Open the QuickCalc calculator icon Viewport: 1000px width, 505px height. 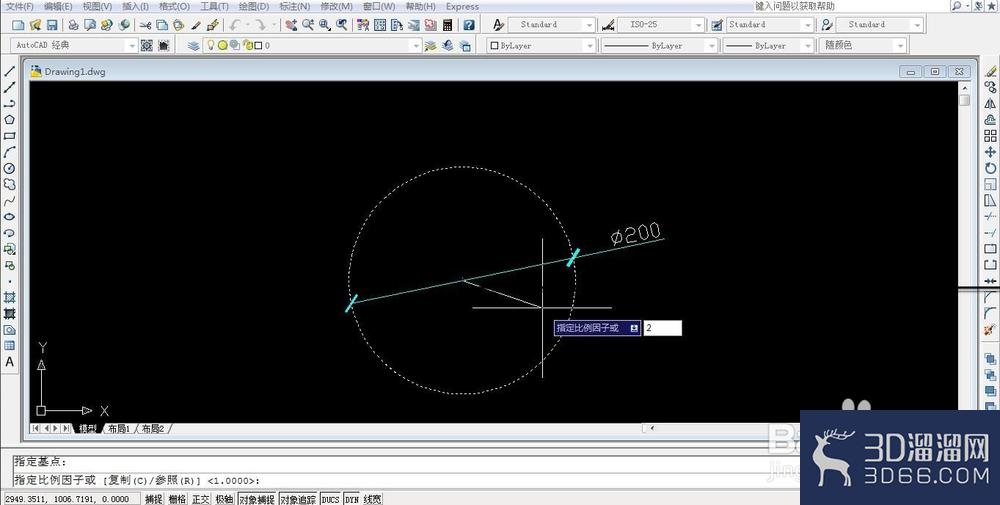click(x=447, y=25)
